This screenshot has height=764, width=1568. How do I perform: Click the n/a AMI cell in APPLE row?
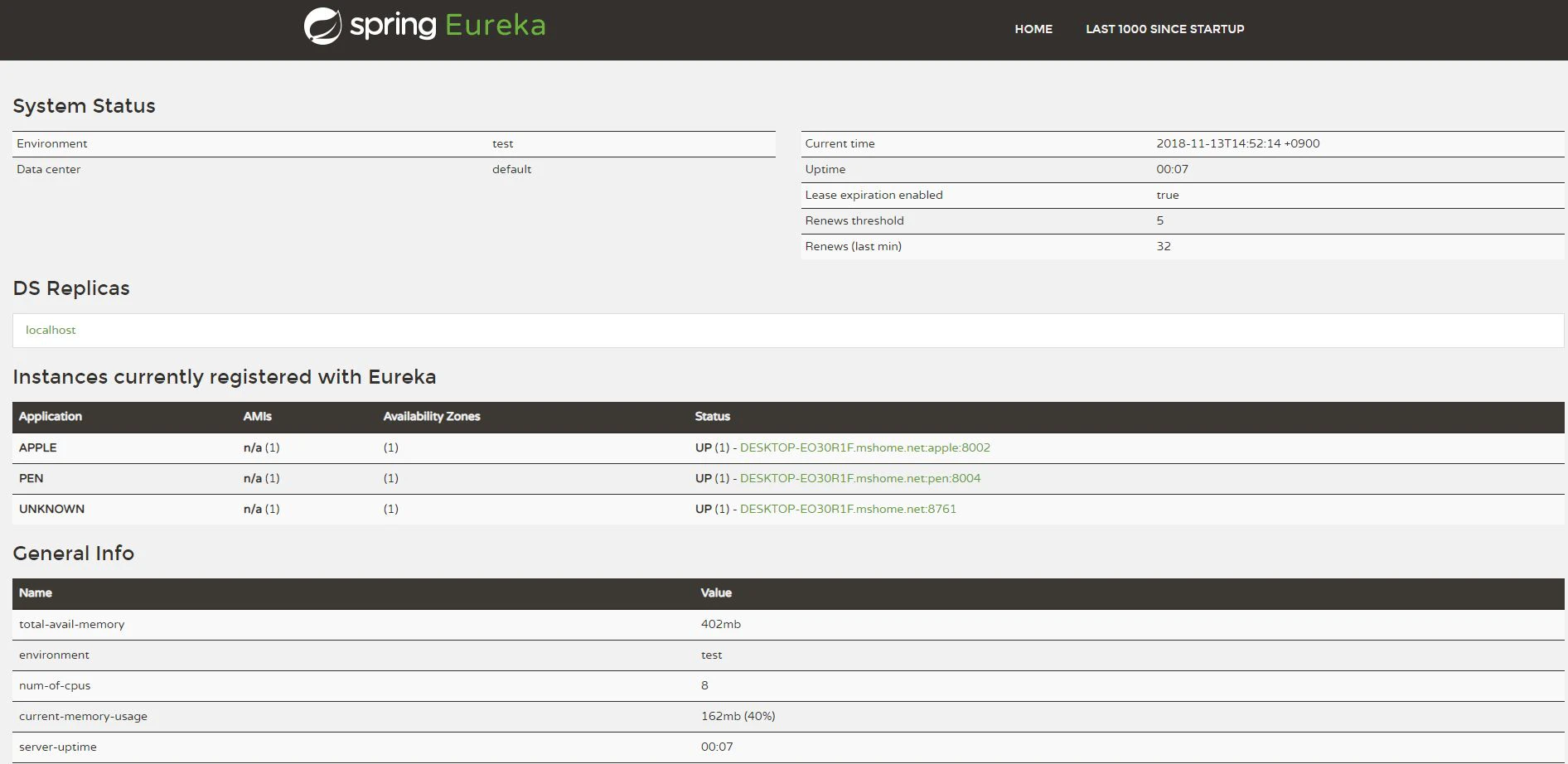[x=261, y=447]
